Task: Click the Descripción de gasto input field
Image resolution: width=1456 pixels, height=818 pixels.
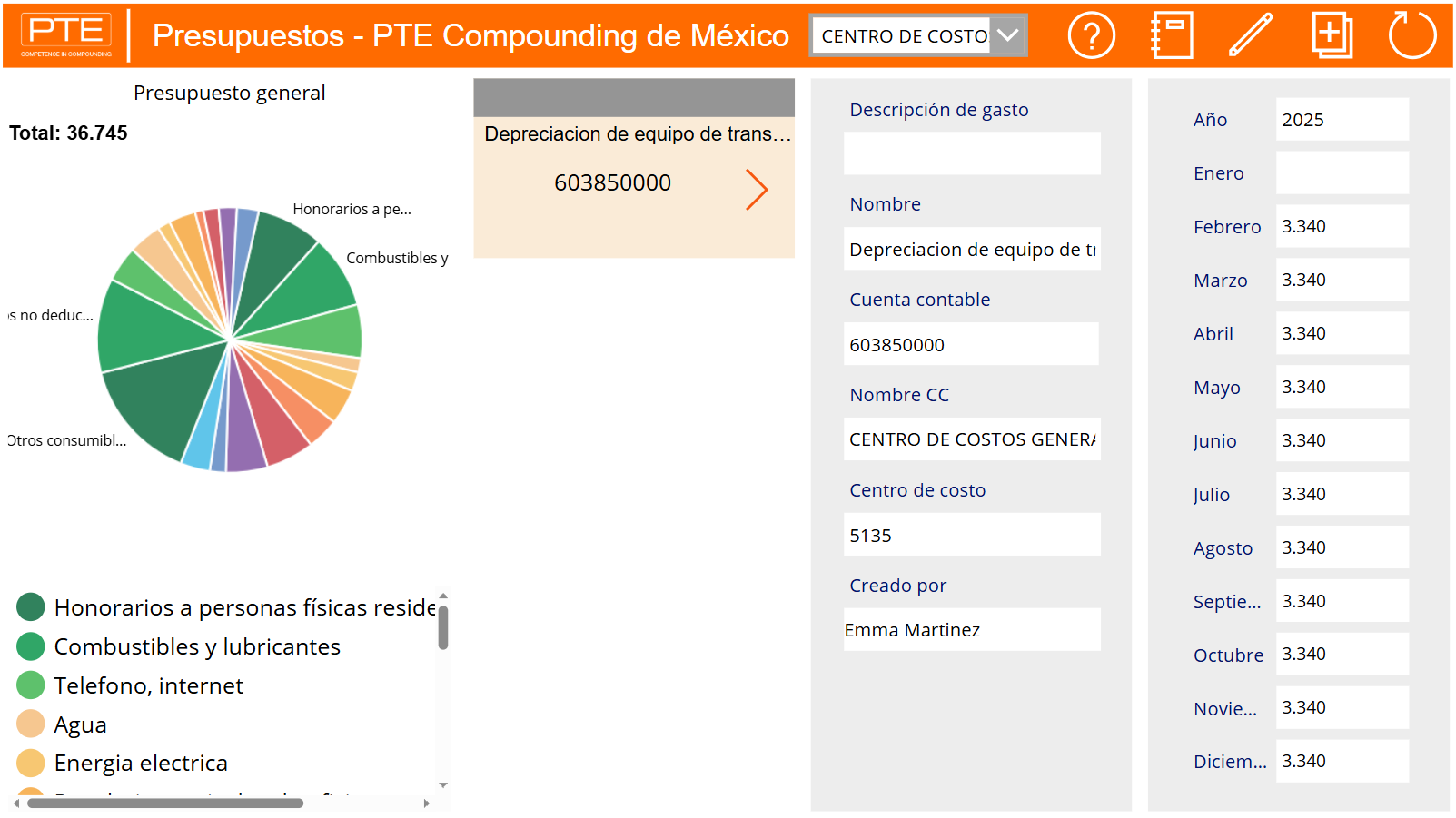Action: (x=971, y=153)
